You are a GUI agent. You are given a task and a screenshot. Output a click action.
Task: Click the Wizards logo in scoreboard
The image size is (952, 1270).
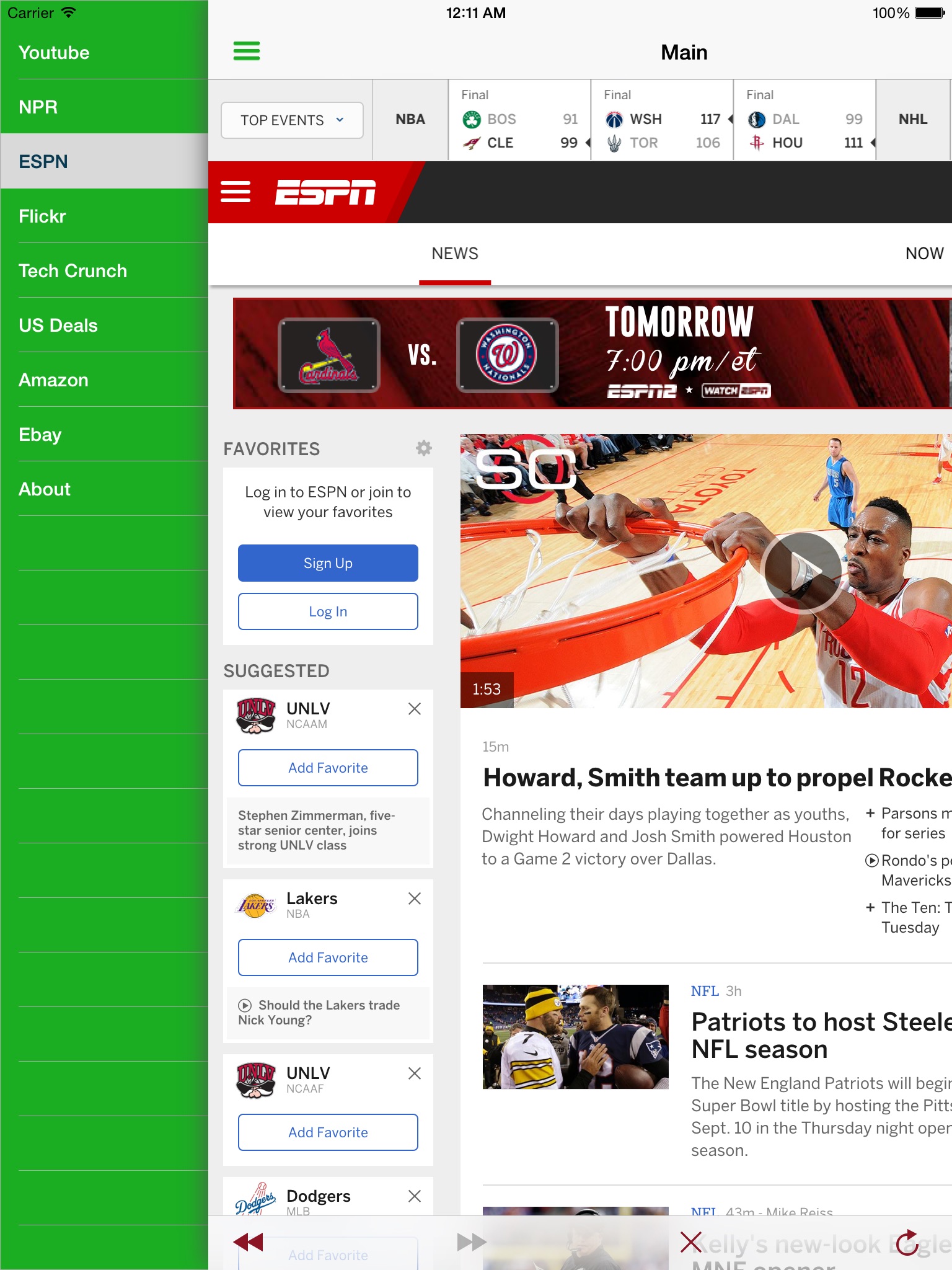coord(614,119)
